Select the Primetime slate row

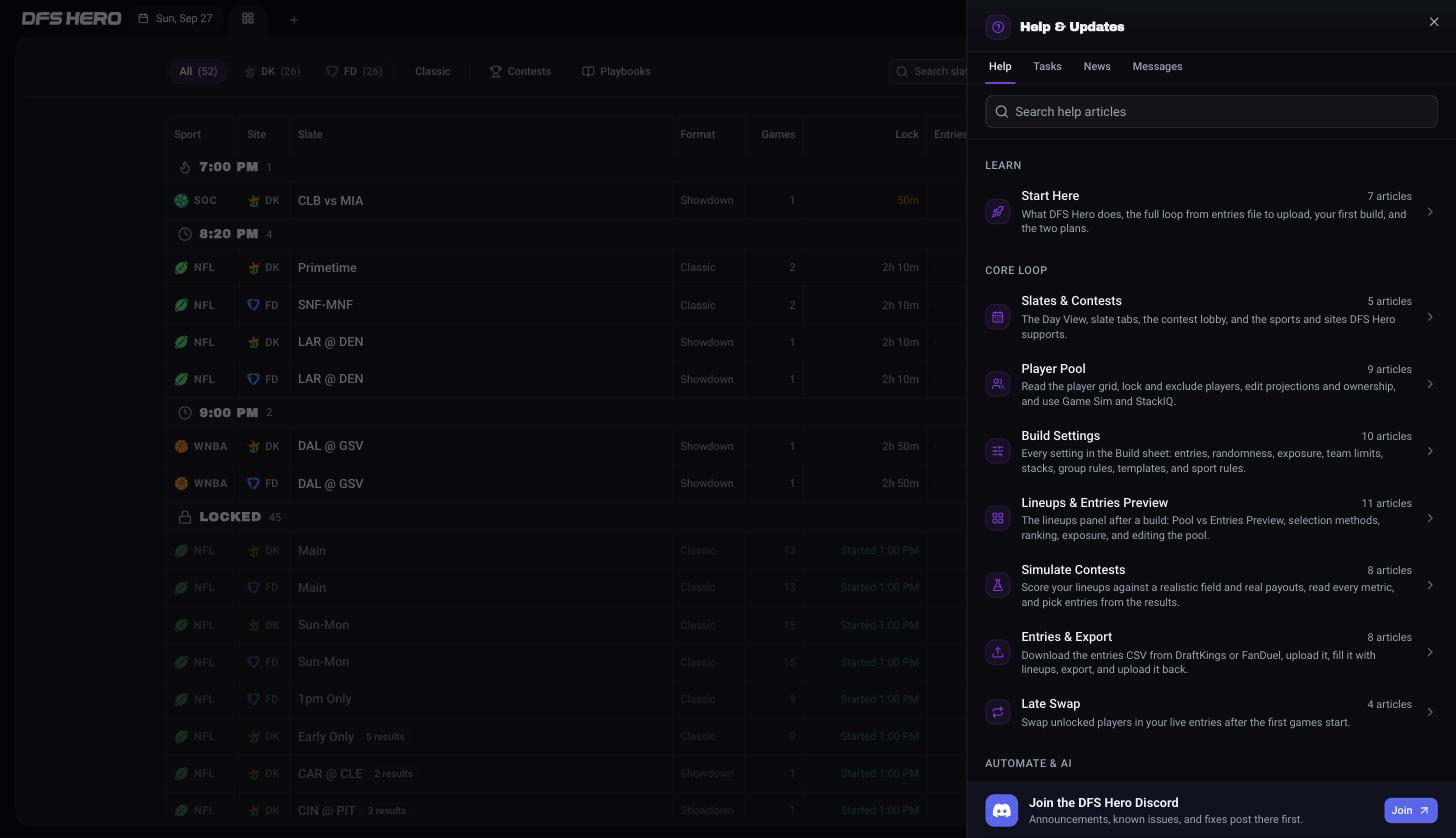566,267
